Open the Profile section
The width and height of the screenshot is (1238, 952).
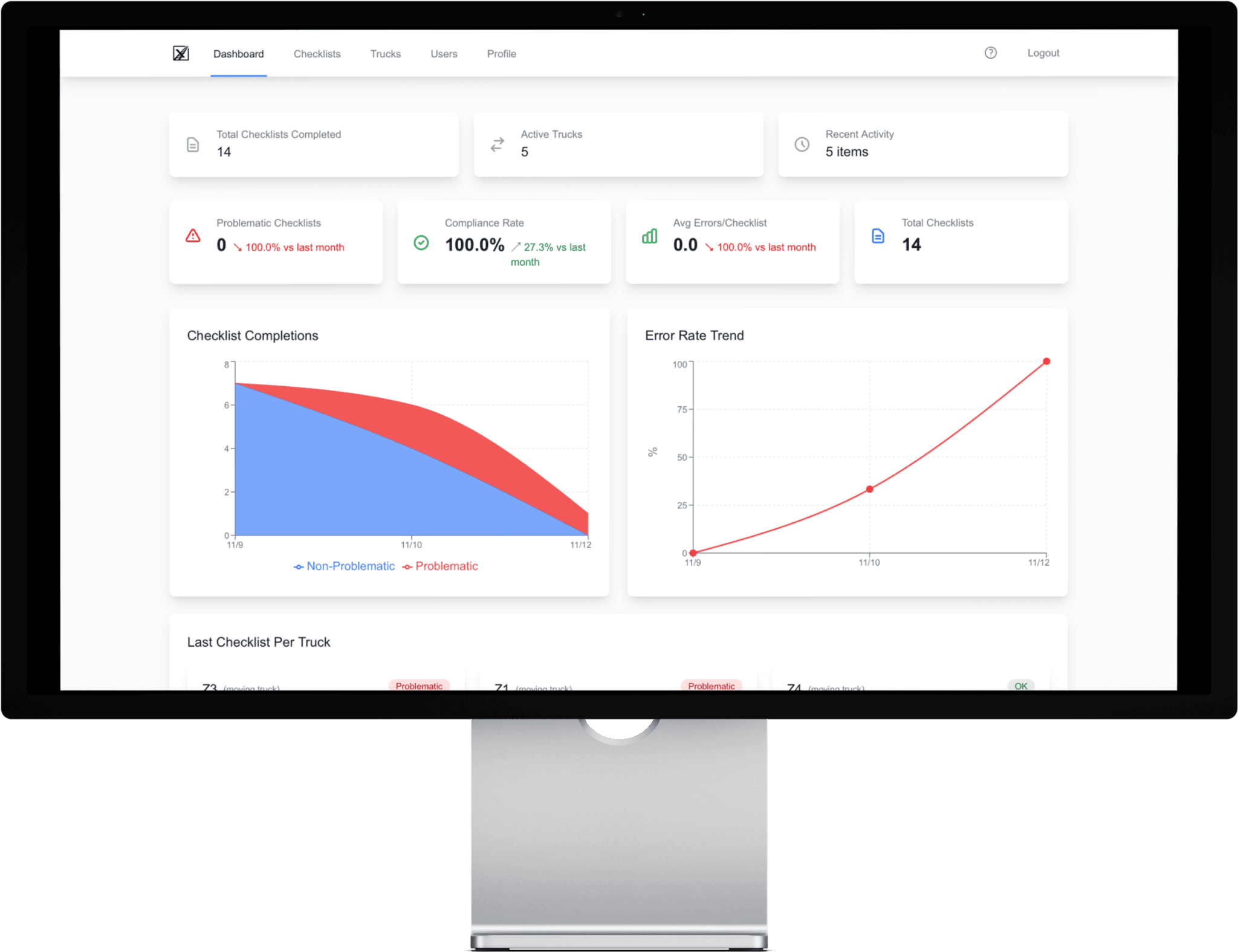[501, 54]
